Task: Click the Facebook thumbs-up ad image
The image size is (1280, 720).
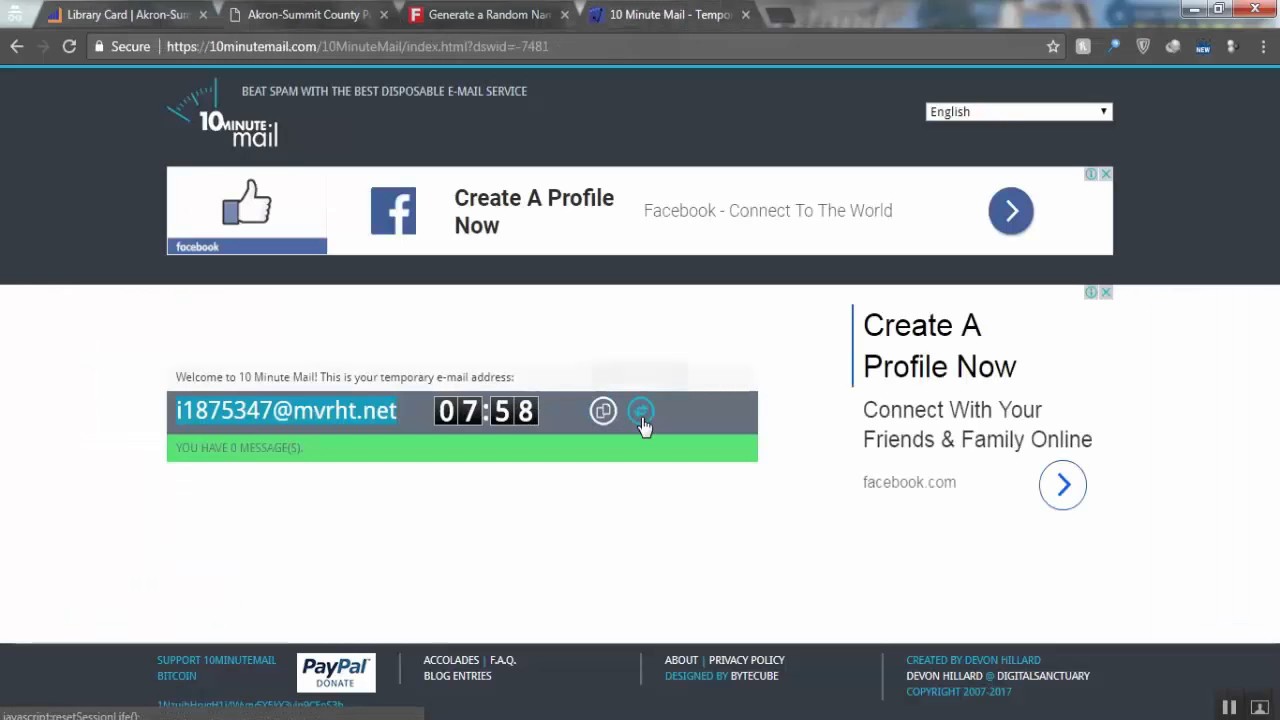Action: pos(247,211)
